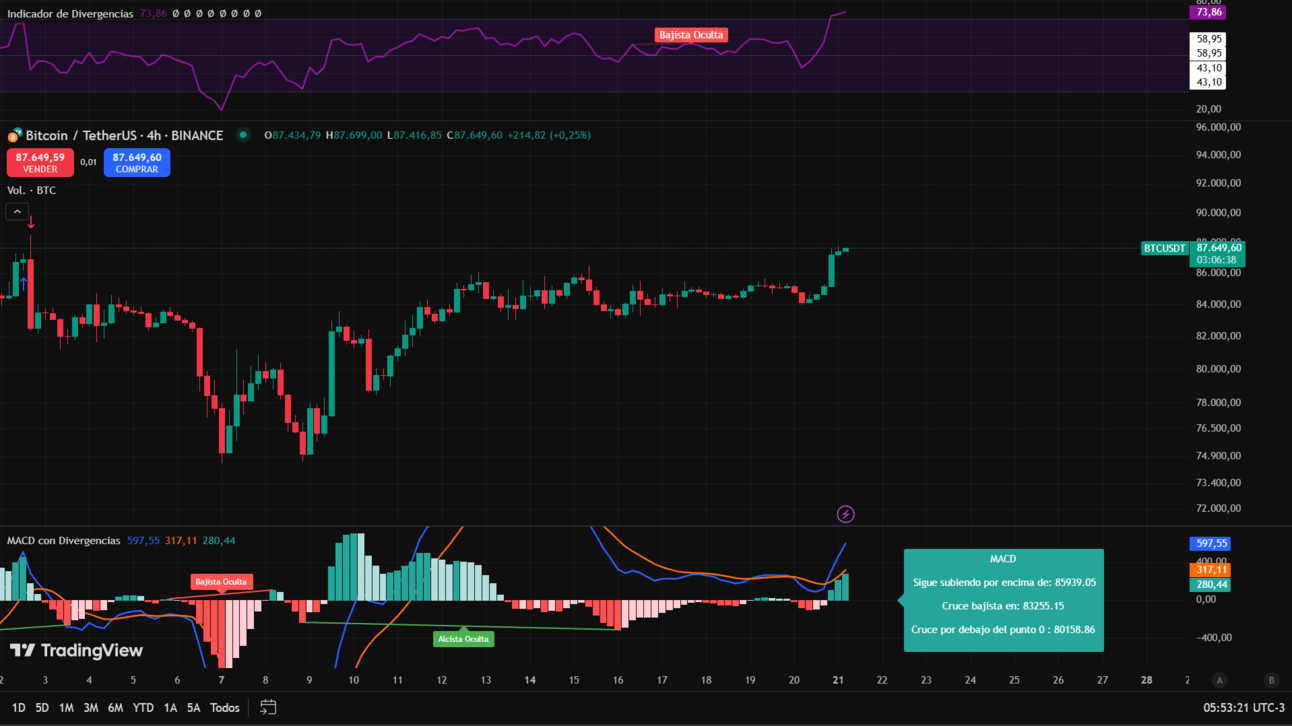Click the 96.000,00 price scale label
Viewport: 1292px width, 726px height.
point(1218,127)
